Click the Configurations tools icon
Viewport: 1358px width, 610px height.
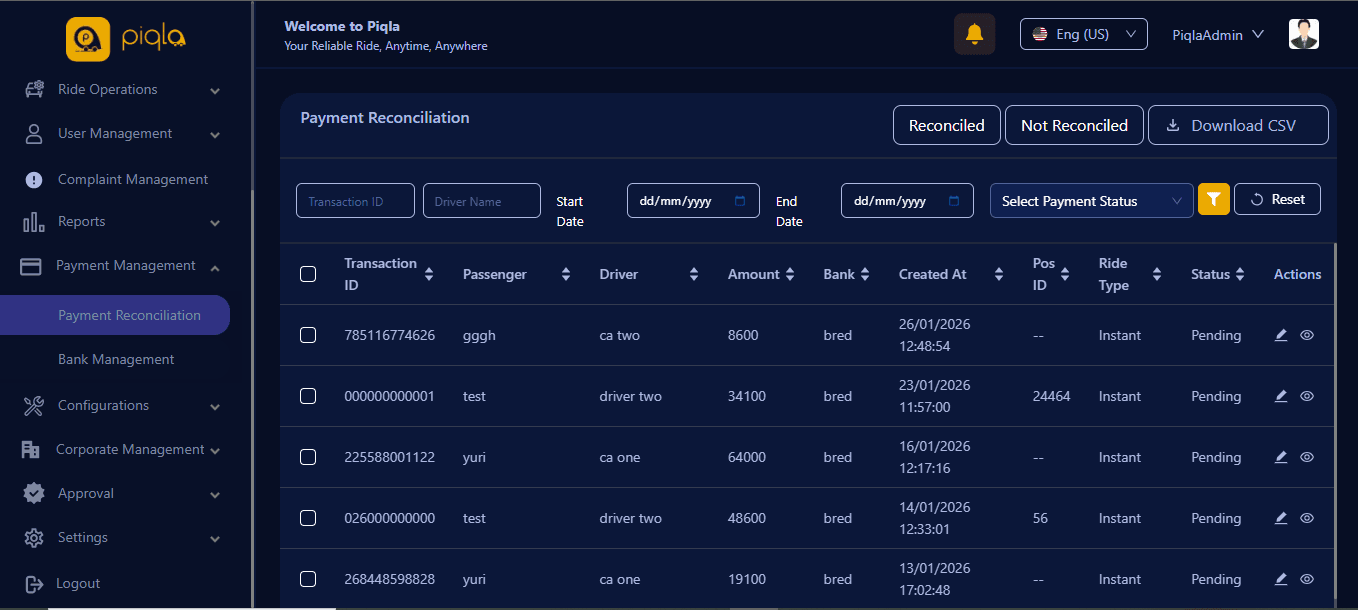click(x=33, y=405)
